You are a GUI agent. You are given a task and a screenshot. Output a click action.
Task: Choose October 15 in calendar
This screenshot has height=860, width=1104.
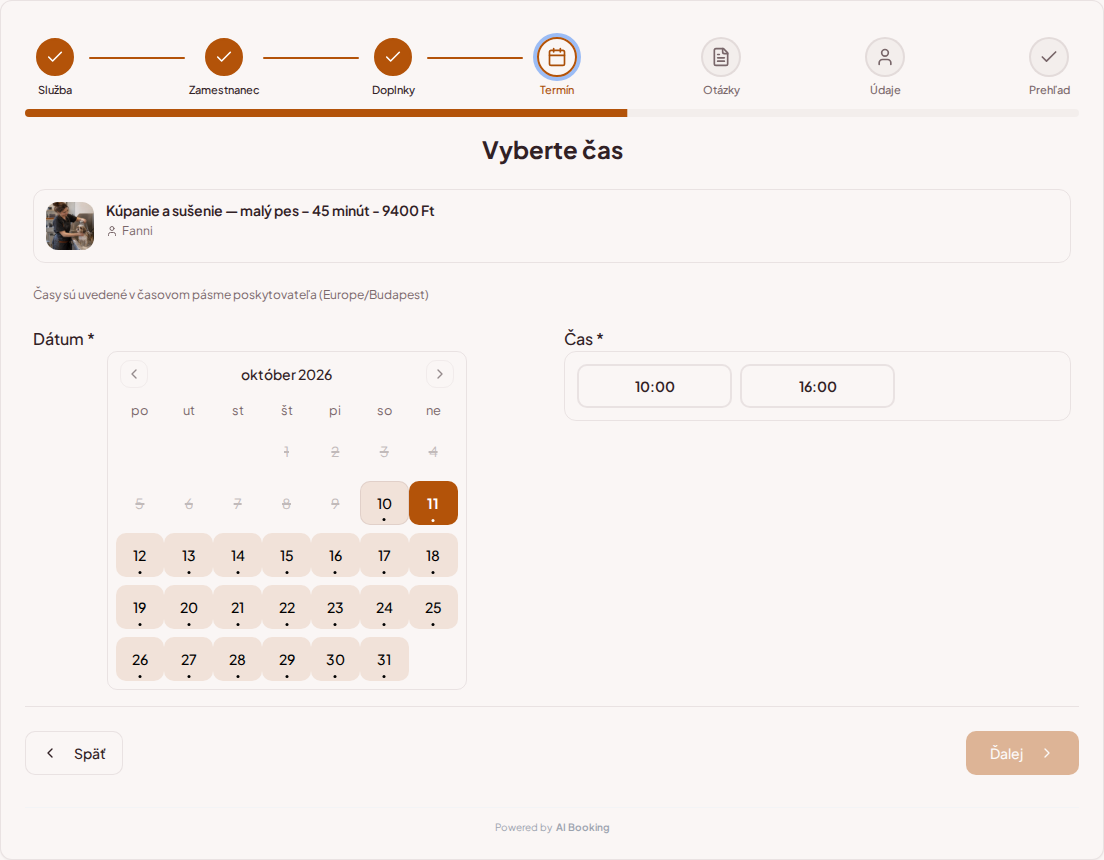(287, 555)
